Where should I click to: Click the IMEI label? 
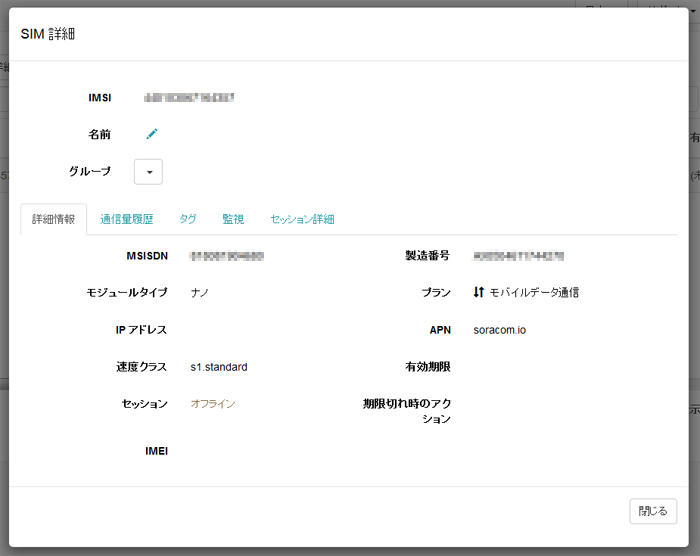[x=156, y=451]
